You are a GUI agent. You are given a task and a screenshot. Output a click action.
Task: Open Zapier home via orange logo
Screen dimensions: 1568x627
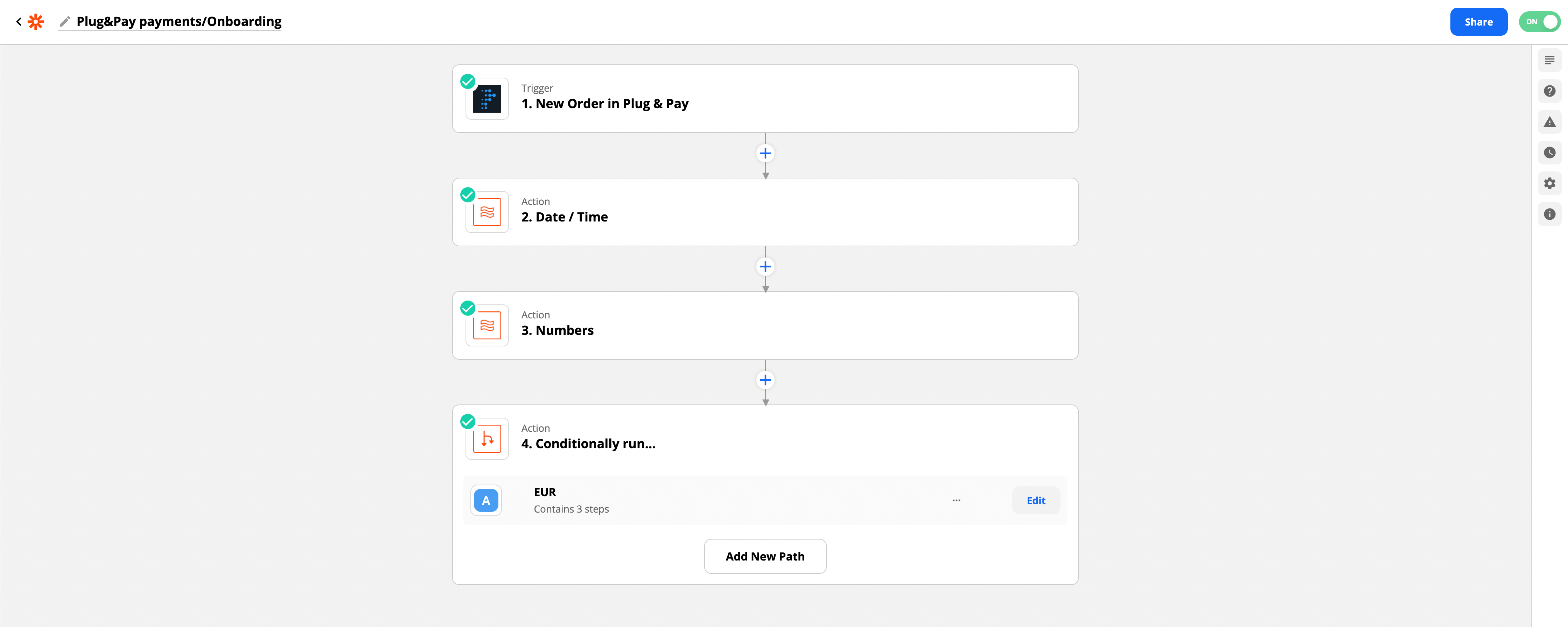pos(36,22)
